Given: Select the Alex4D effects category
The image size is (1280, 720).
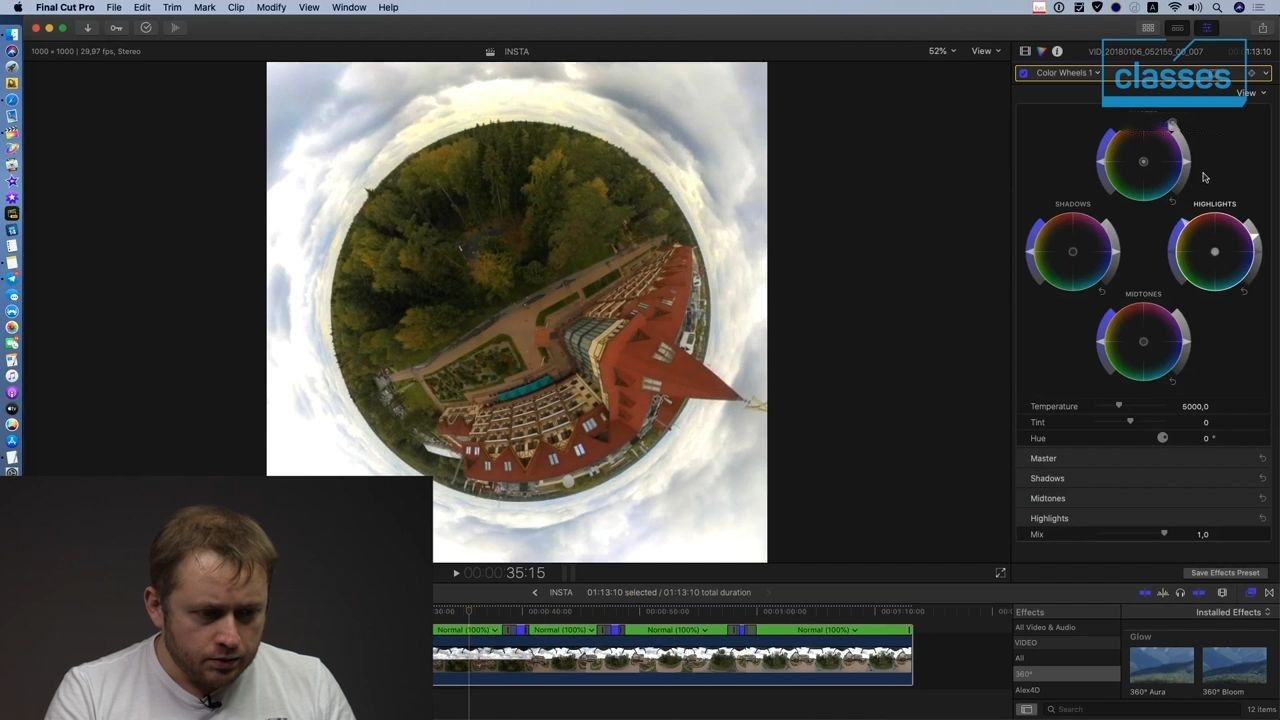Looking at the screenshot, I should [1027, 690].
